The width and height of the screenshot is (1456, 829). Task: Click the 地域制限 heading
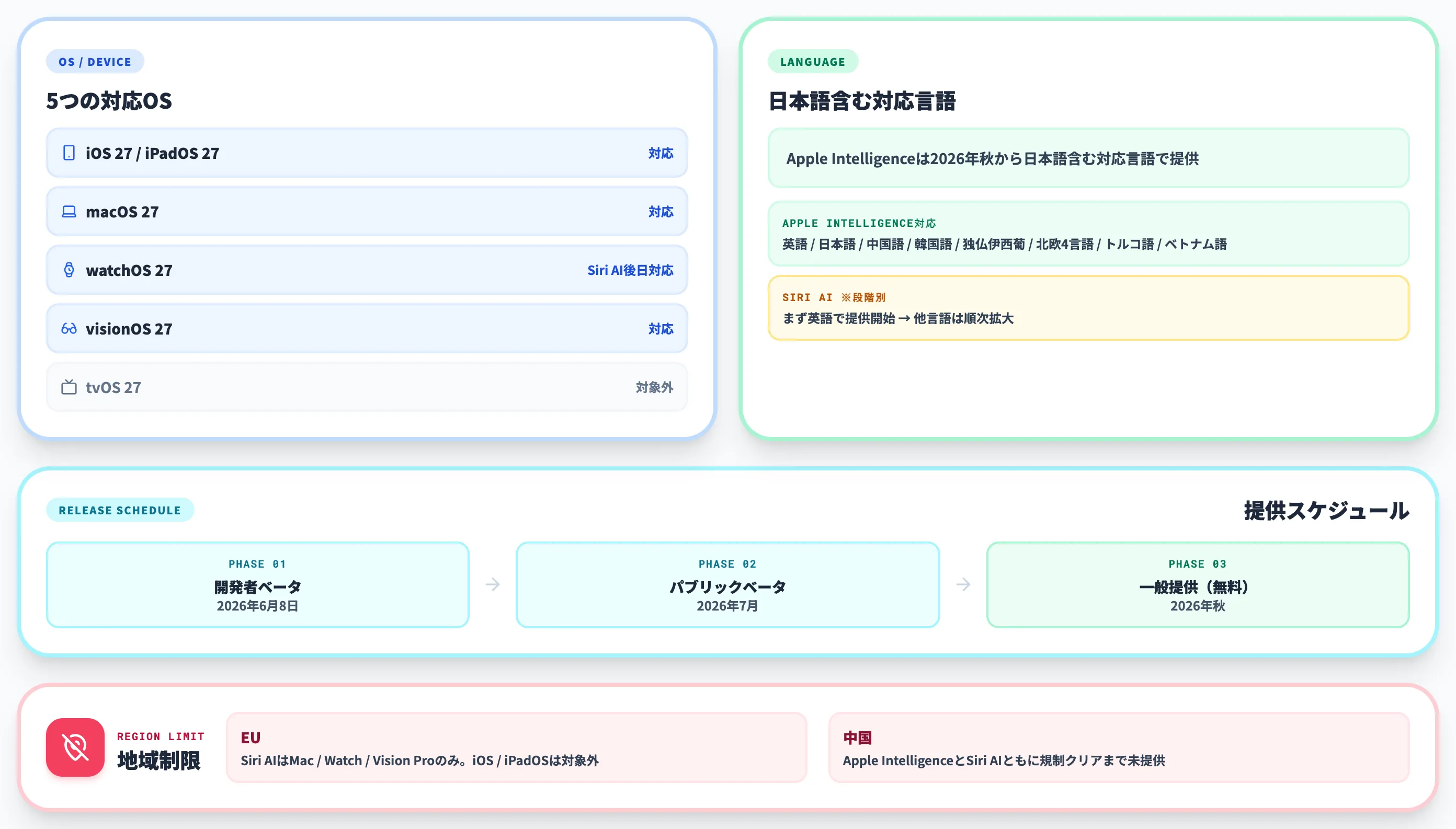(159, 761)
